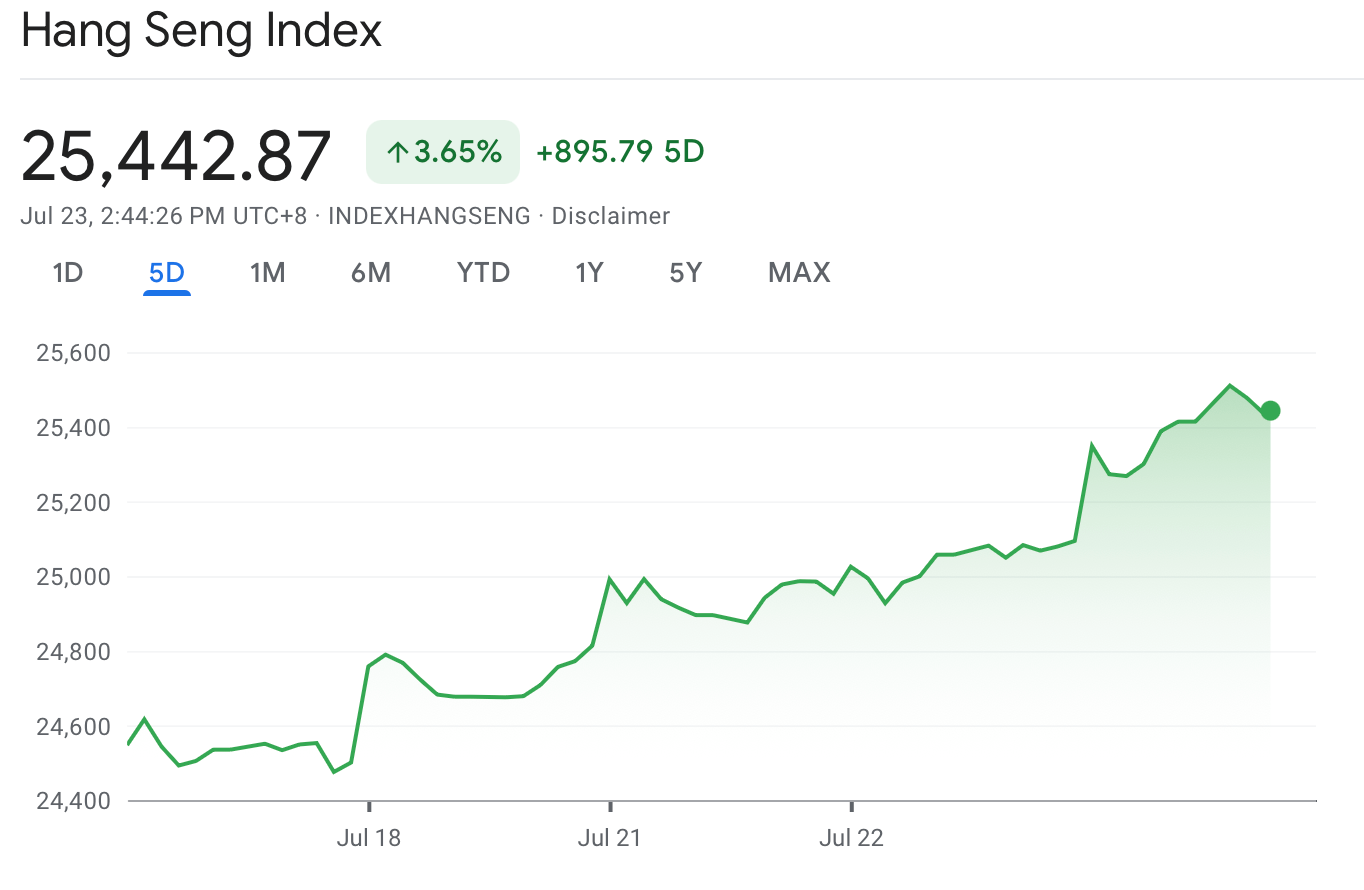Click the Hang Seng Index title
This screenshot has height=890, width=1364.
201,31
